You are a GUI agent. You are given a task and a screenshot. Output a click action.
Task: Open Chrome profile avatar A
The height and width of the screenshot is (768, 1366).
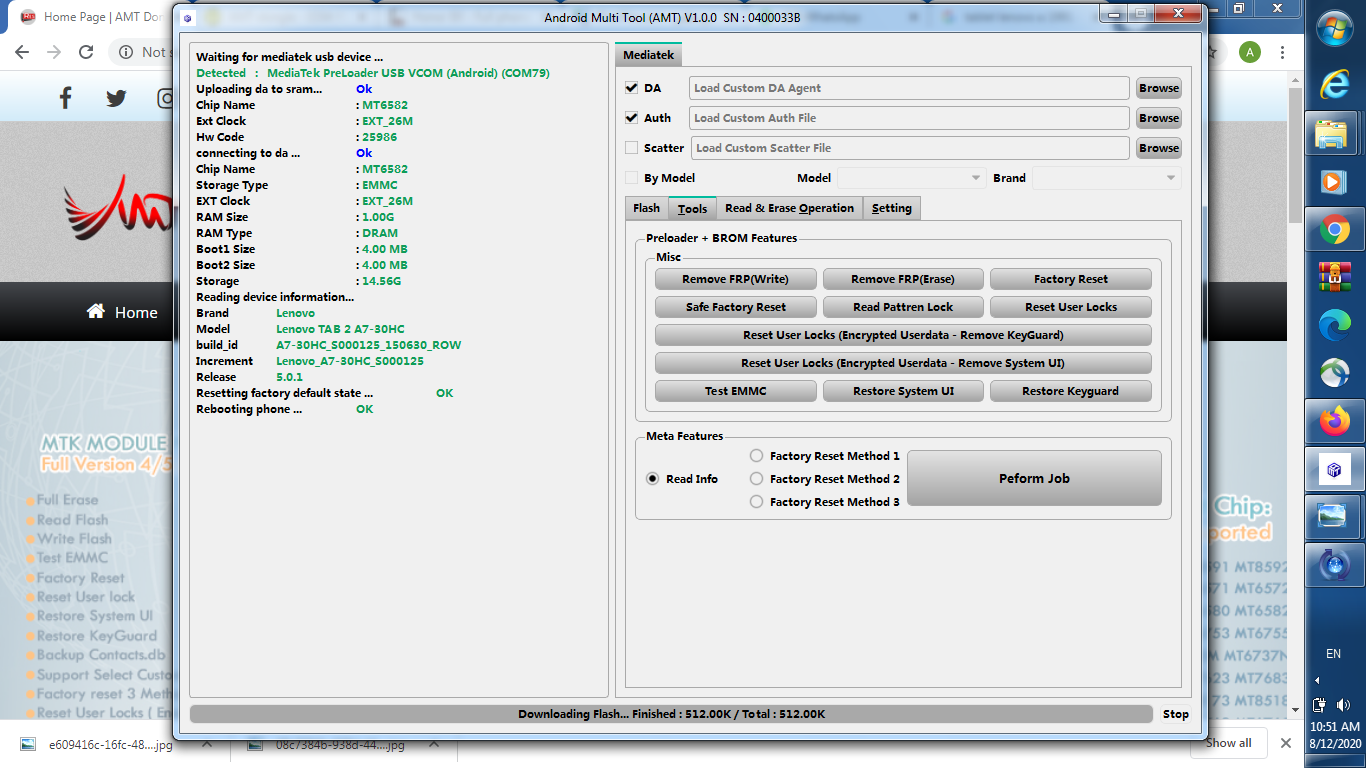tap(1250, 52)
